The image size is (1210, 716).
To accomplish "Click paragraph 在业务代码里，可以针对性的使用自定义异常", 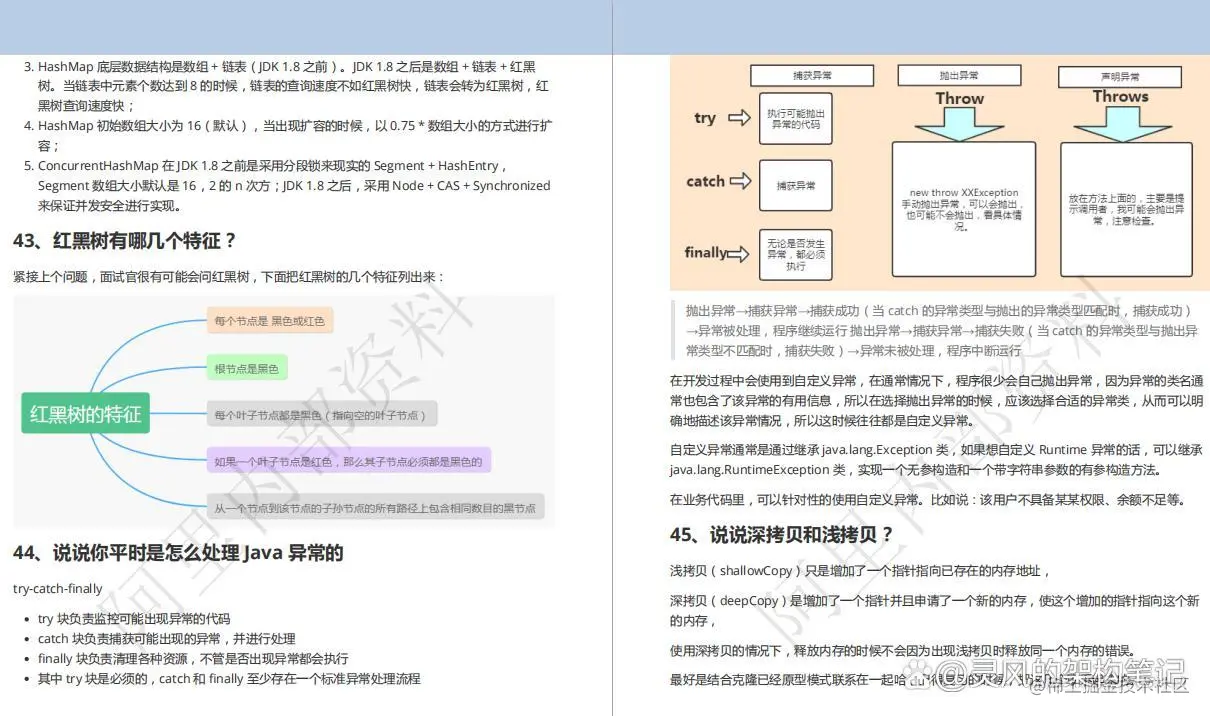I will [927, 499].
